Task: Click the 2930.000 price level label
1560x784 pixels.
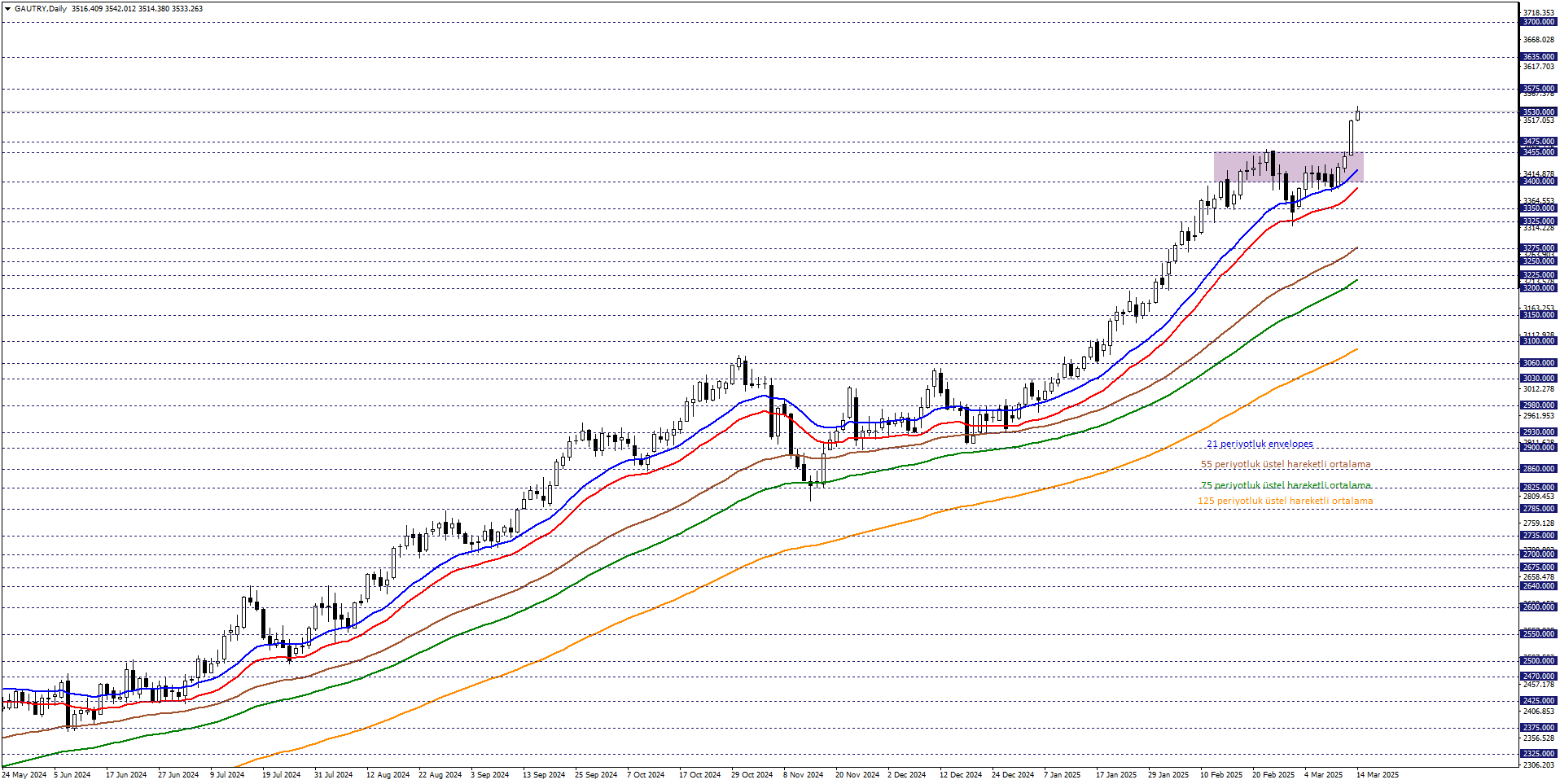Action: pos(1538,432)
